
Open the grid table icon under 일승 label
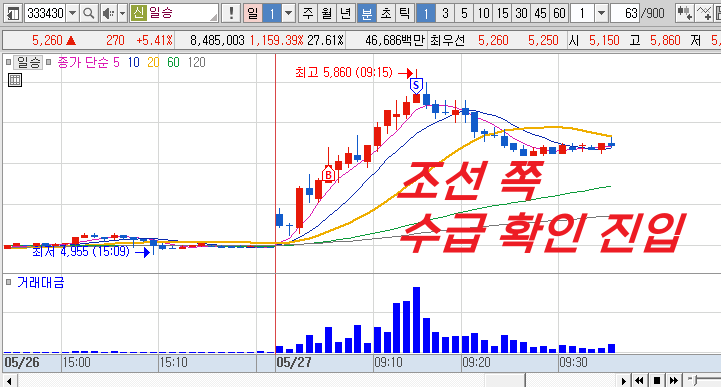tap(15, 80)
